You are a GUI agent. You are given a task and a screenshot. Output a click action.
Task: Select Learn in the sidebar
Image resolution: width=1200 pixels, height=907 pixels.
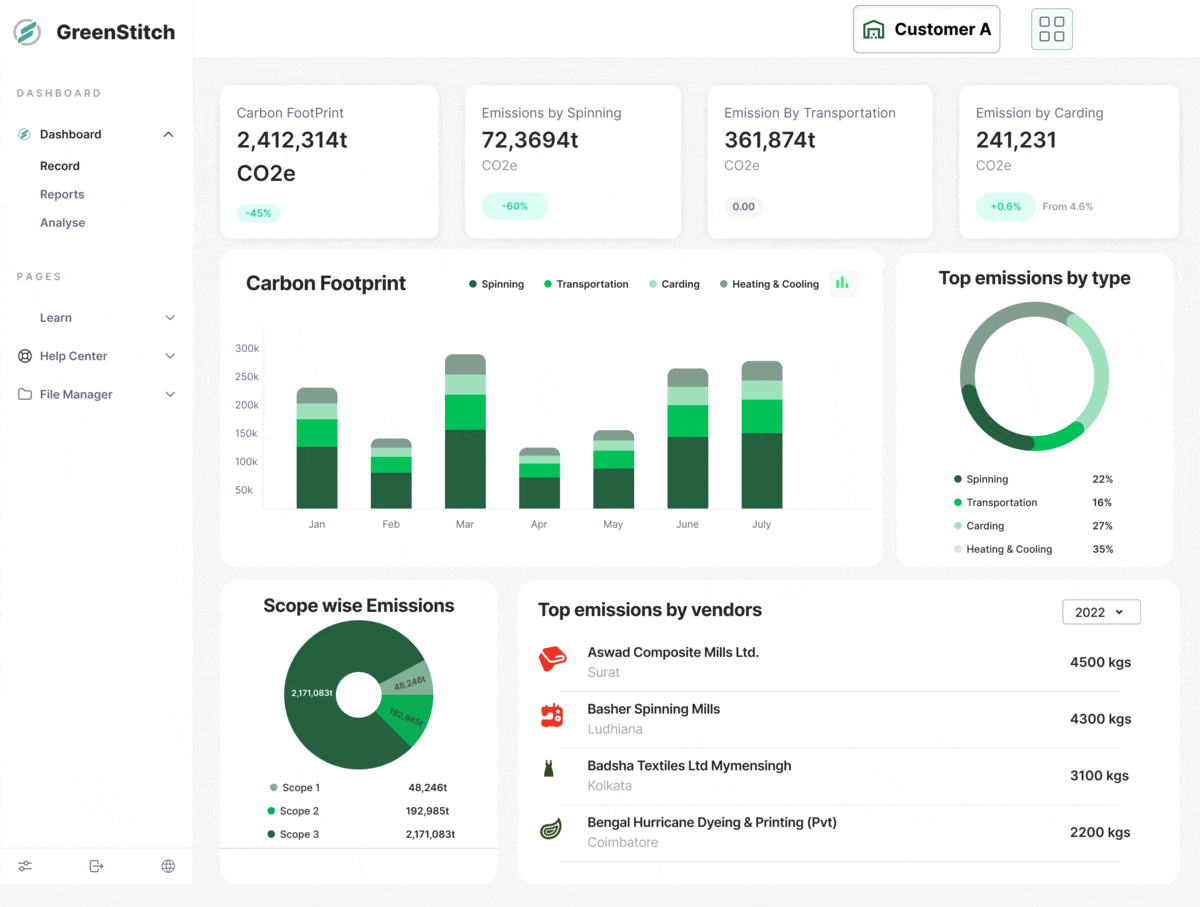coord(56,318)
